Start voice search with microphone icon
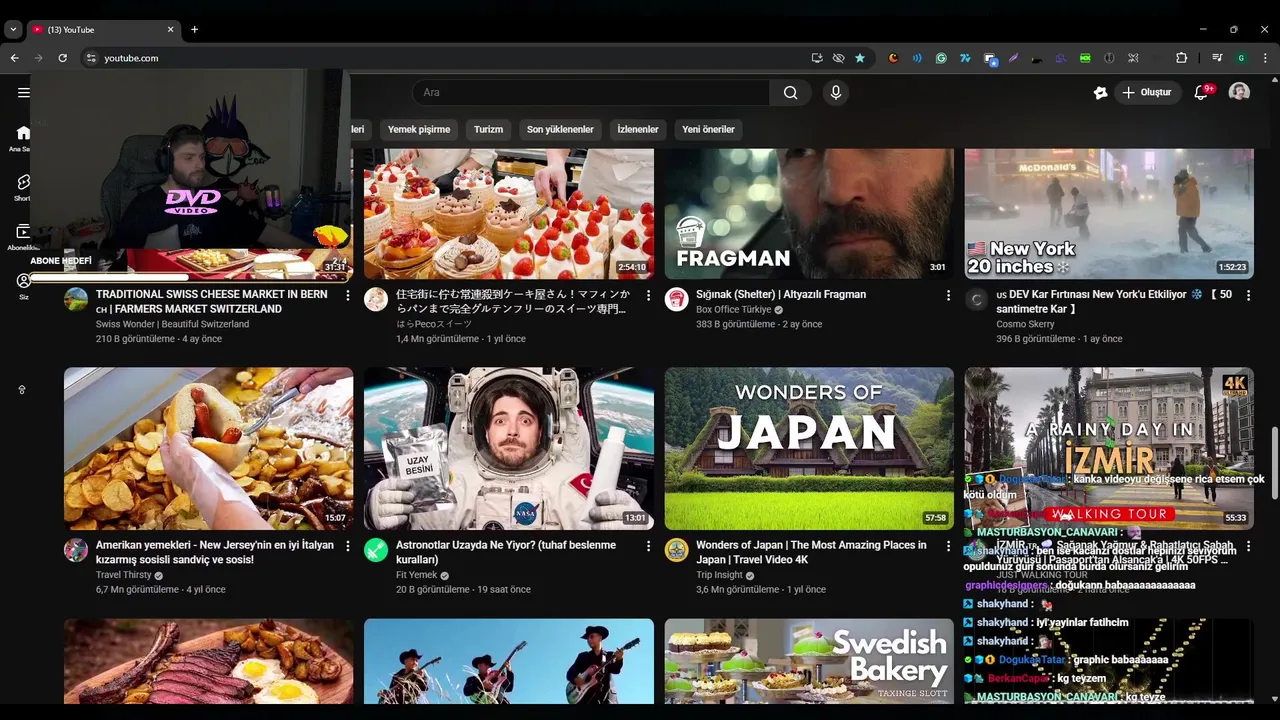The height and width of the screenshot is (720, 1280). tap(836, 93)
